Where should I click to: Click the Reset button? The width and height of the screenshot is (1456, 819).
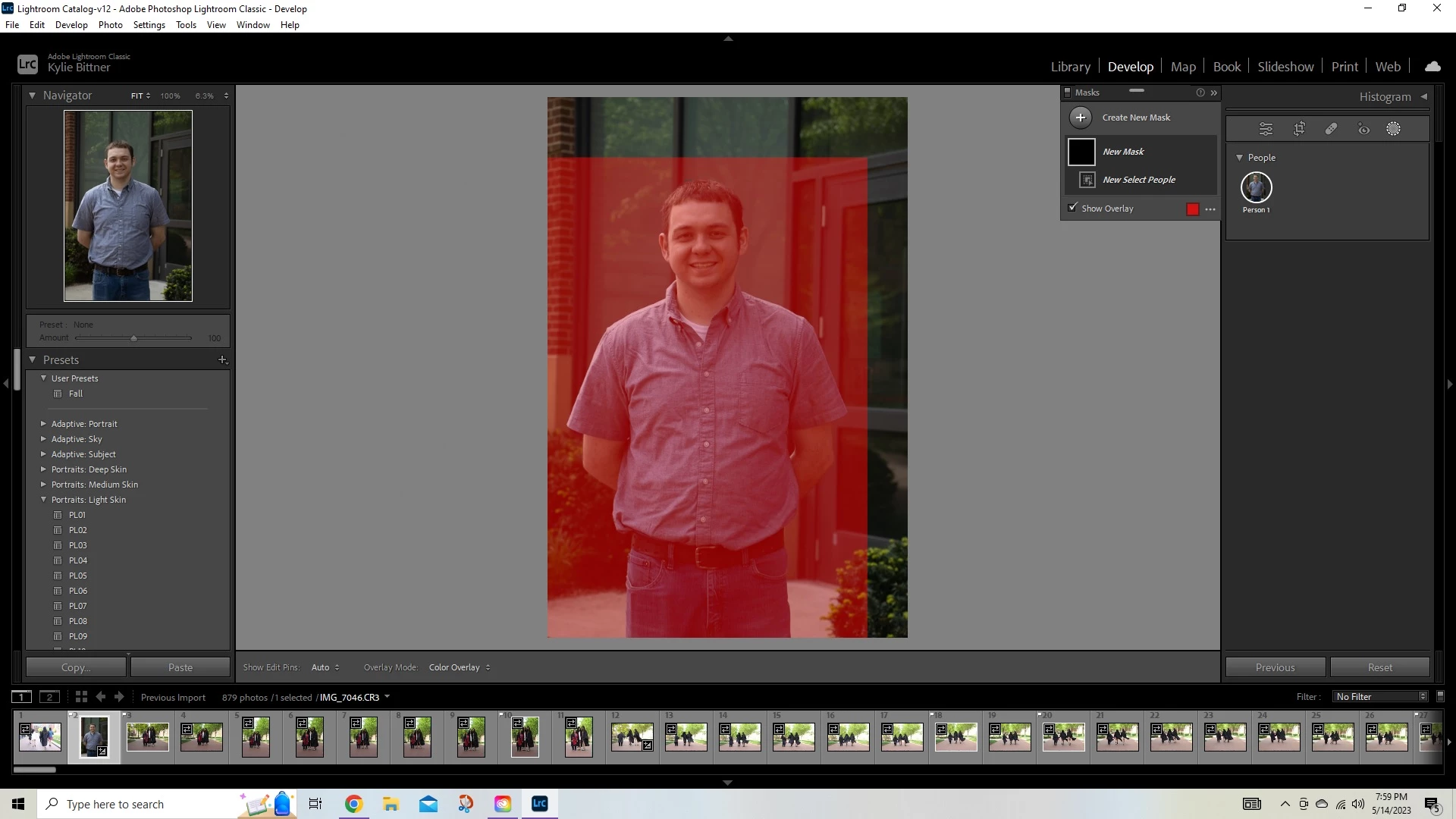click(1379, 667)
